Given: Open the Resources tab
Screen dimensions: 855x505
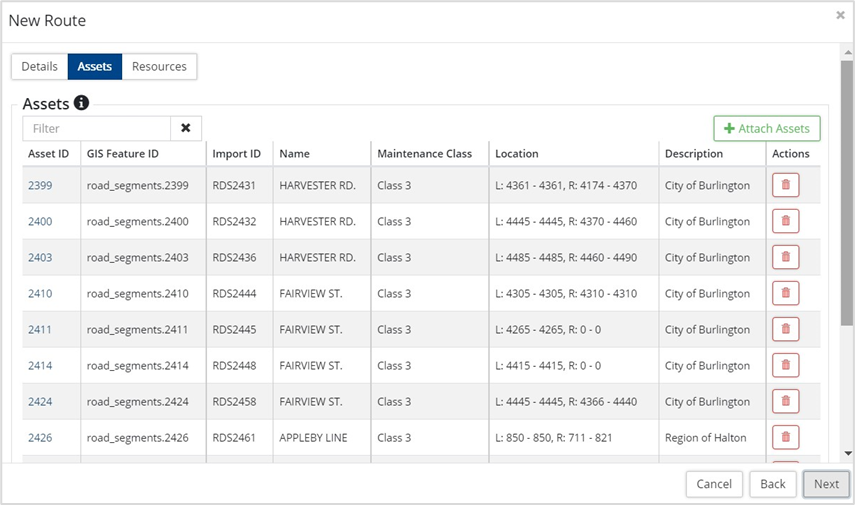Looking at the screenshot, I should click(159, 67).
